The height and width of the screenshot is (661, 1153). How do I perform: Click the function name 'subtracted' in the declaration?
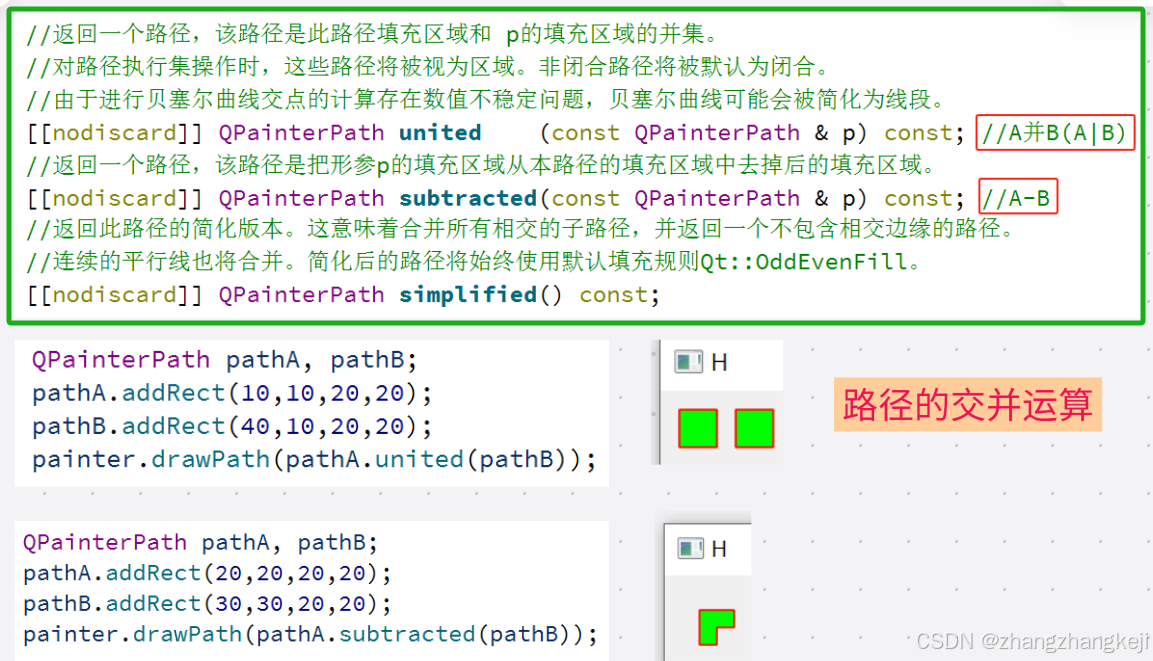pyautogui.click(x=468, y=198)
